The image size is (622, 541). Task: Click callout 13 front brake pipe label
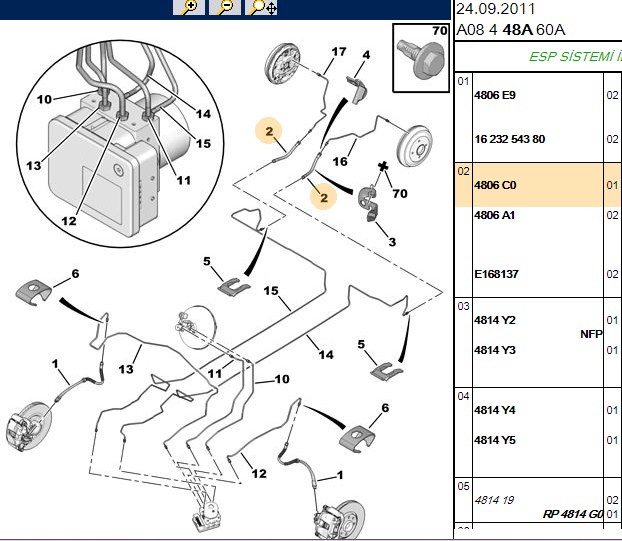tap(126, 369)
